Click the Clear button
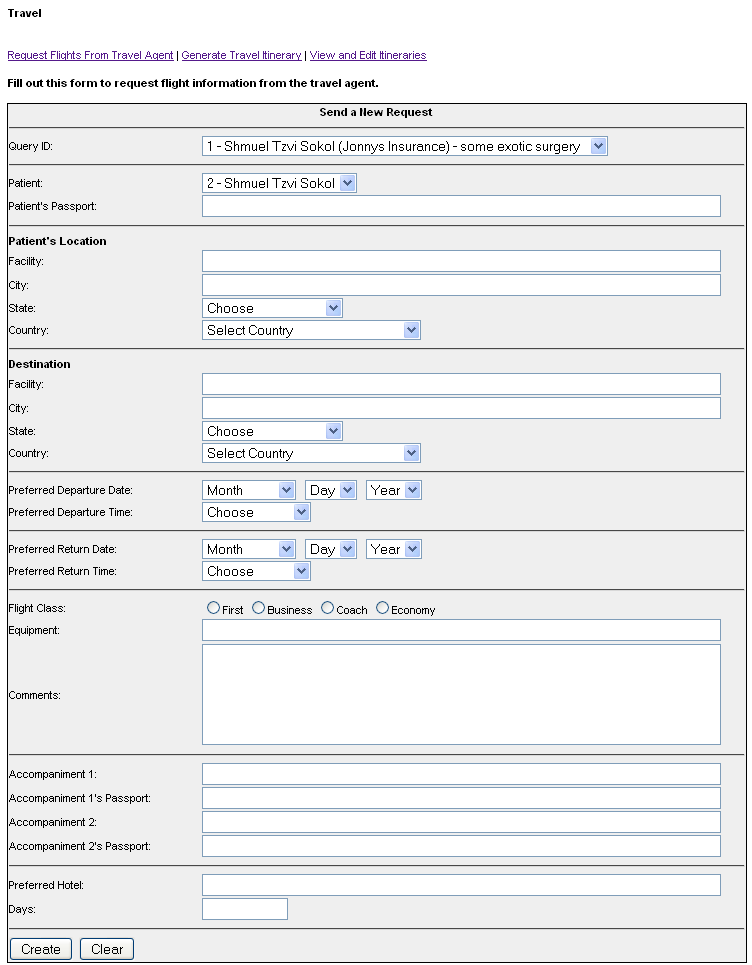The width and height of the screenshot is (752, 965). pyautogui.click(x=107, y=949)
